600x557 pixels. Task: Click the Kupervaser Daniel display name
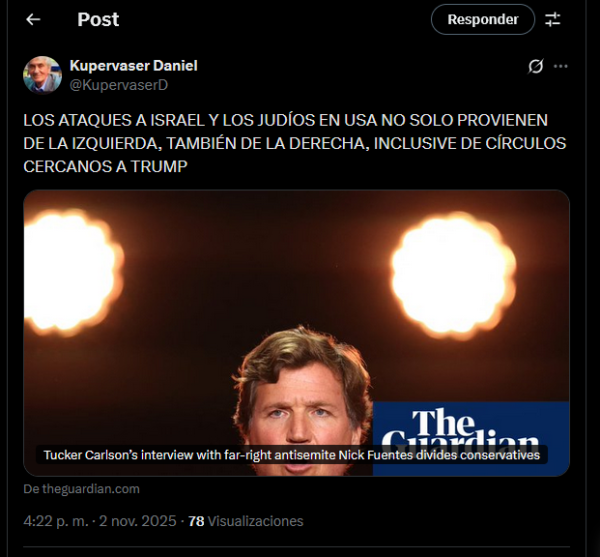point(134,66)
